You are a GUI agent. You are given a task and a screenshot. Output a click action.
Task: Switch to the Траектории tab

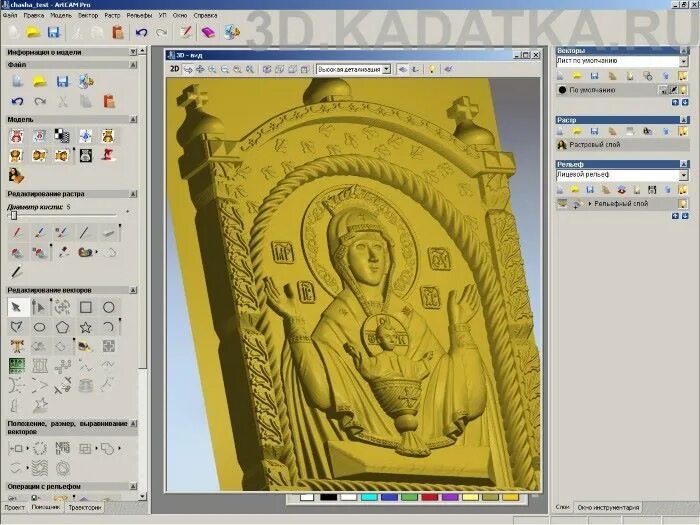[x=85, y=508]
